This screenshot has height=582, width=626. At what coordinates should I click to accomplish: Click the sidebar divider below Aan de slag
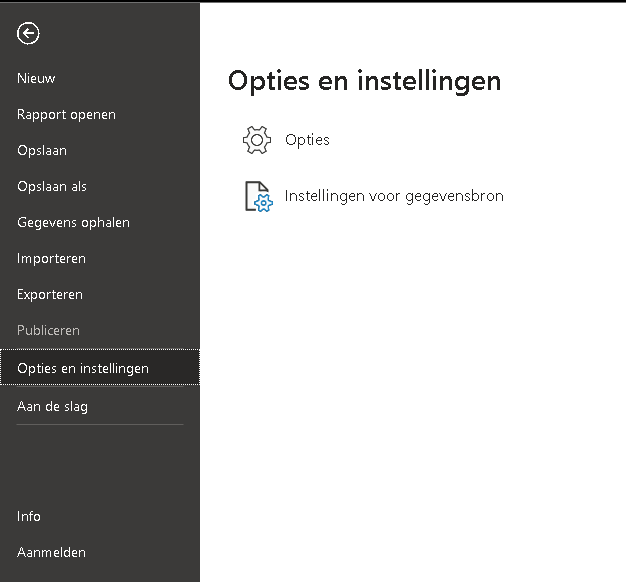(100, 425)
